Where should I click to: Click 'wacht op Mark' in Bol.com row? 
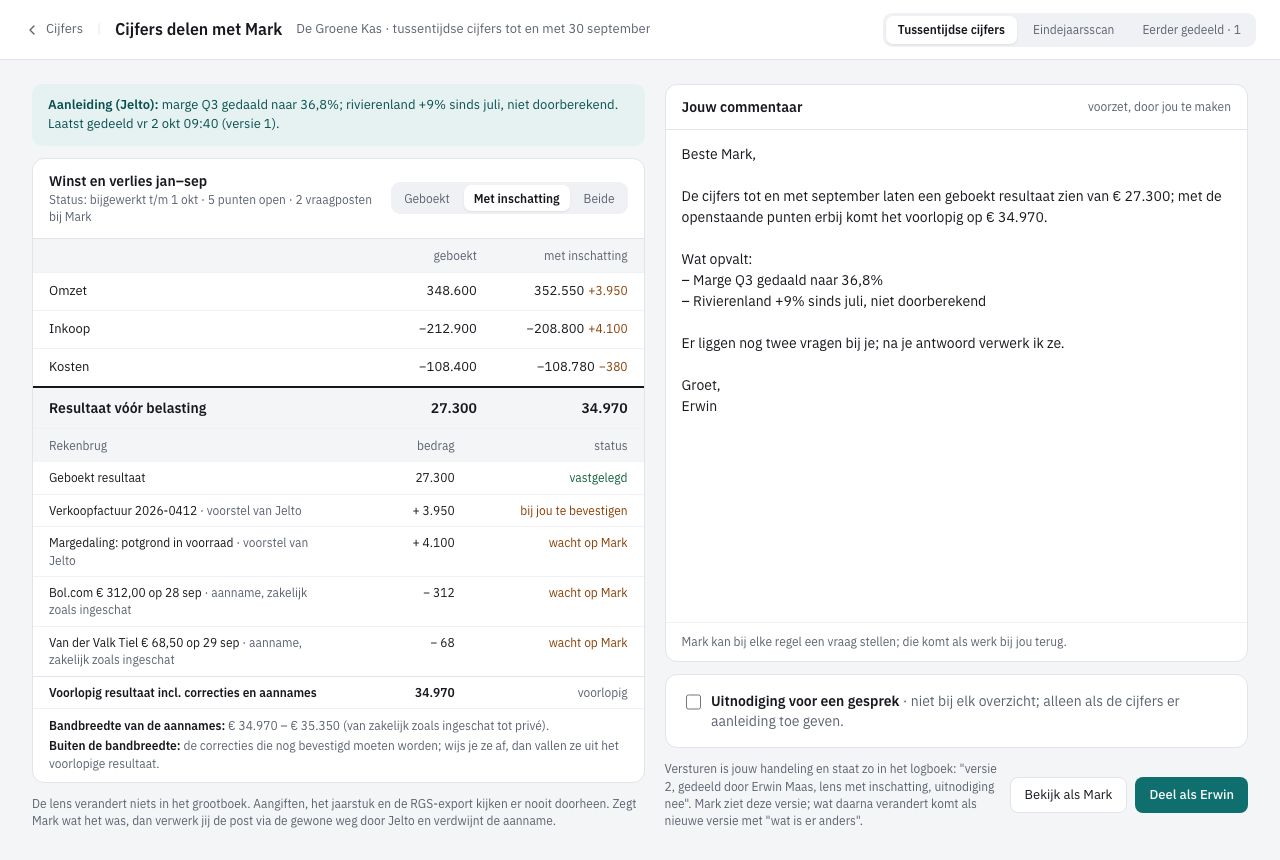pos(588,593)
